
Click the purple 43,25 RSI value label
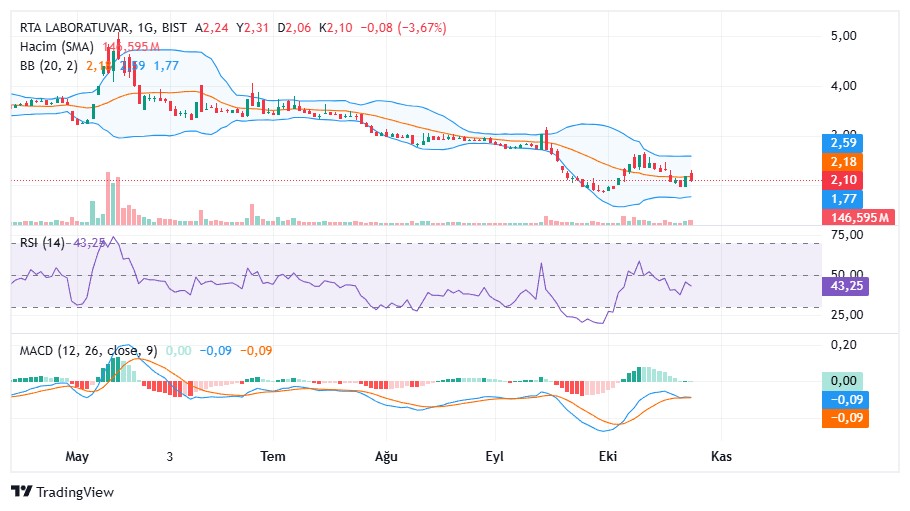846,286
